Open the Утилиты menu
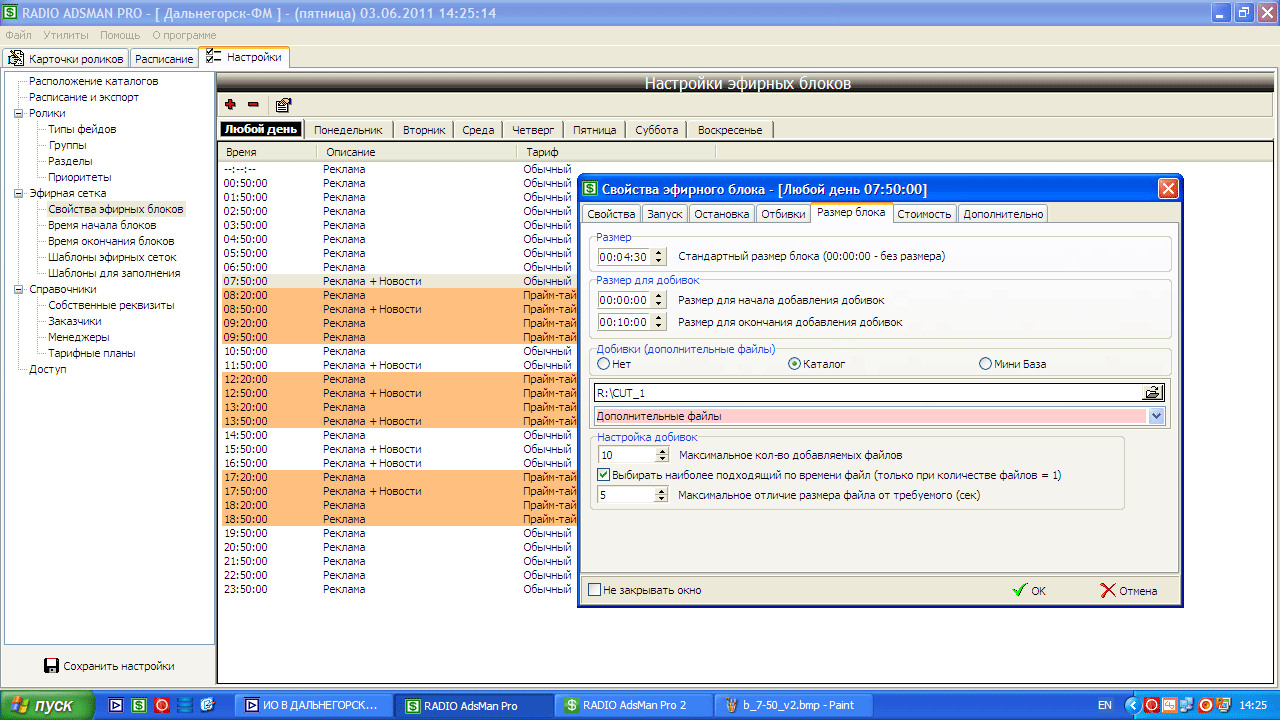This screenshot has width=1280, height=720. click(66, 35)
